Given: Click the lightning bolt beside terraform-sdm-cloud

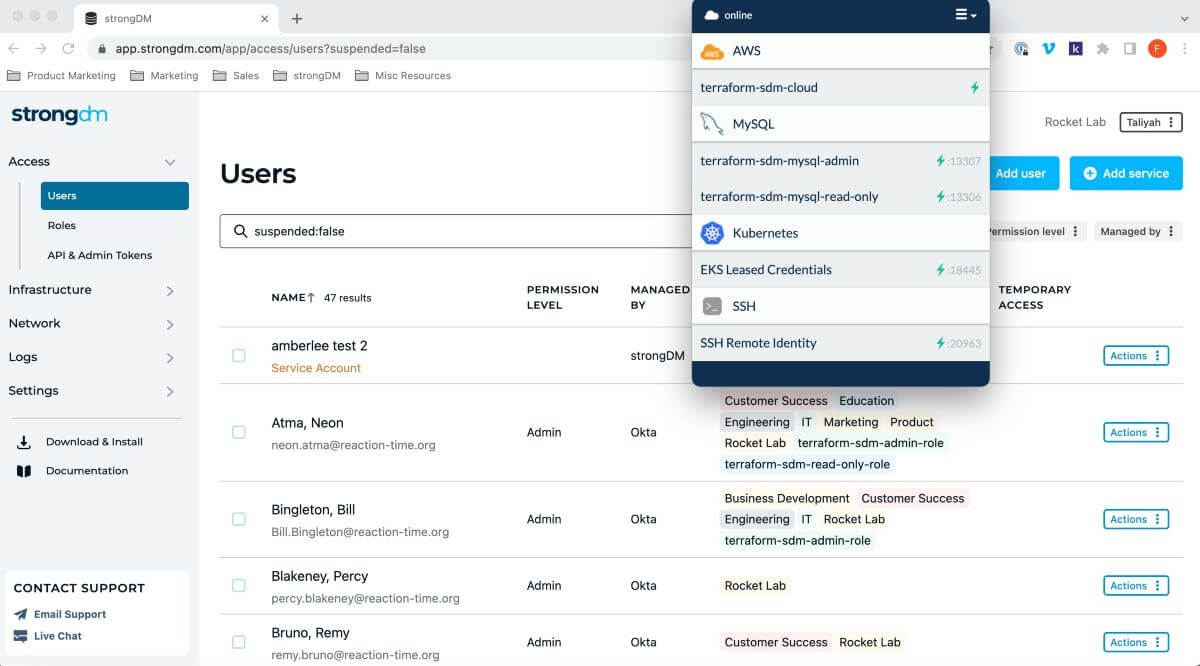Looking at the screenshot, I should pyautogui.click(x=975, y=88).
